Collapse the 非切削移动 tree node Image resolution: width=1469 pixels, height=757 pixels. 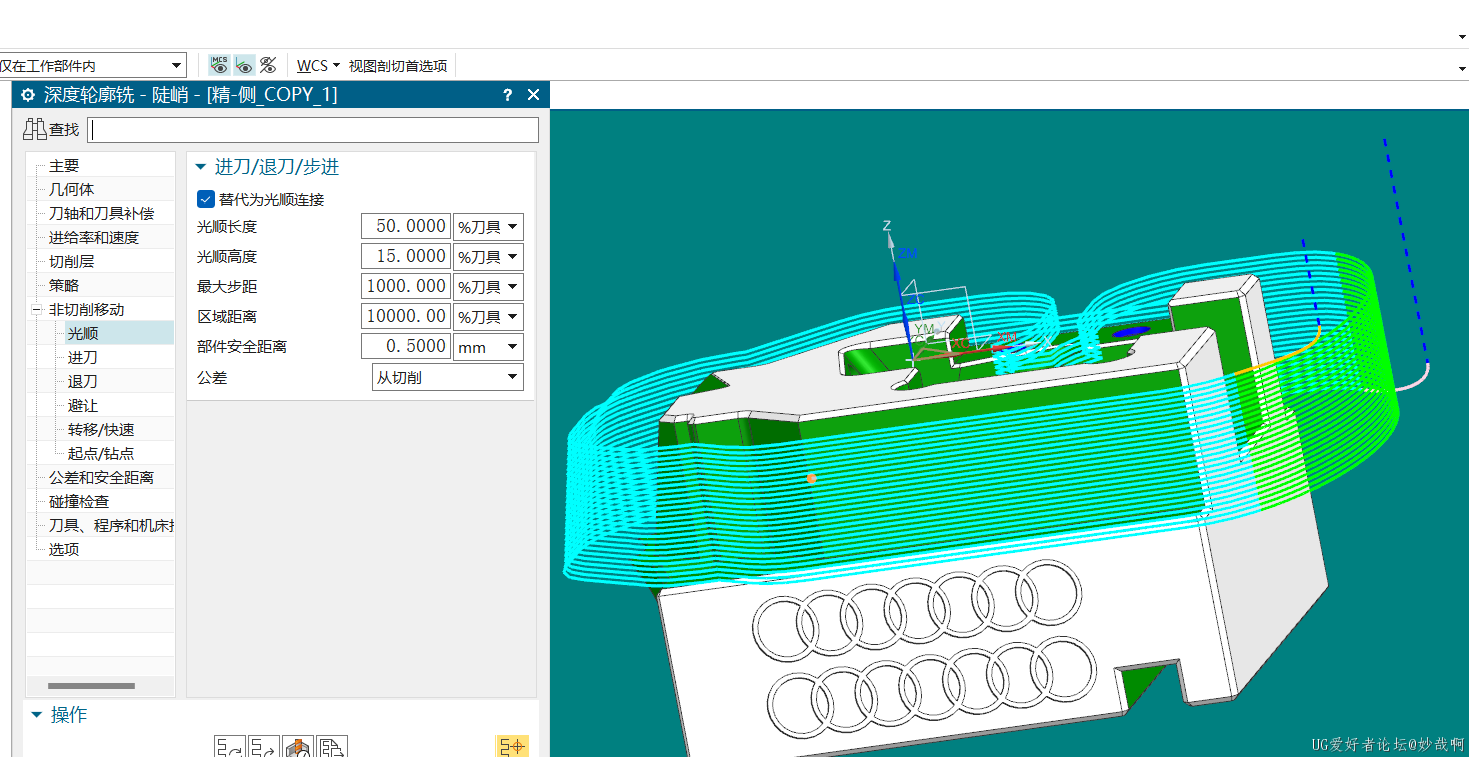point(37,310)
